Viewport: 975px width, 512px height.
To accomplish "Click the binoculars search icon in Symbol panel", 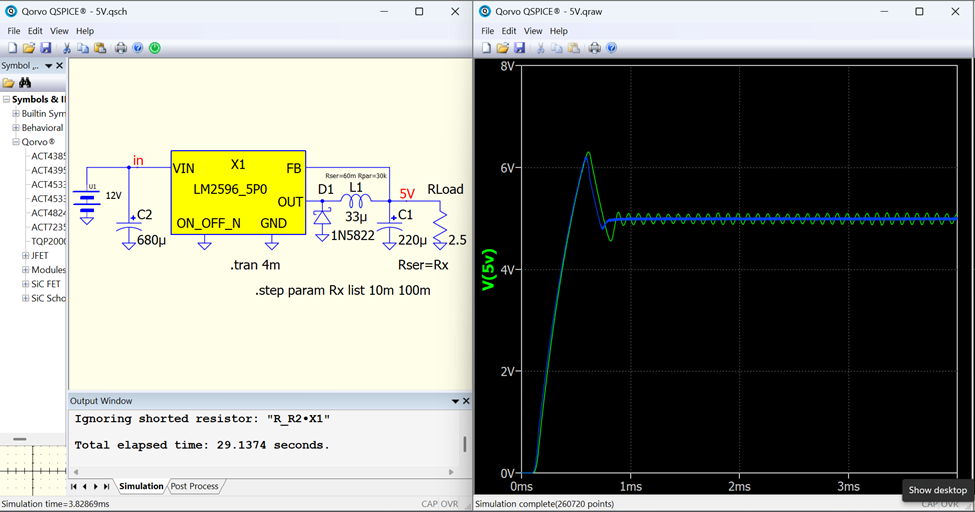I will pos(25,83).
